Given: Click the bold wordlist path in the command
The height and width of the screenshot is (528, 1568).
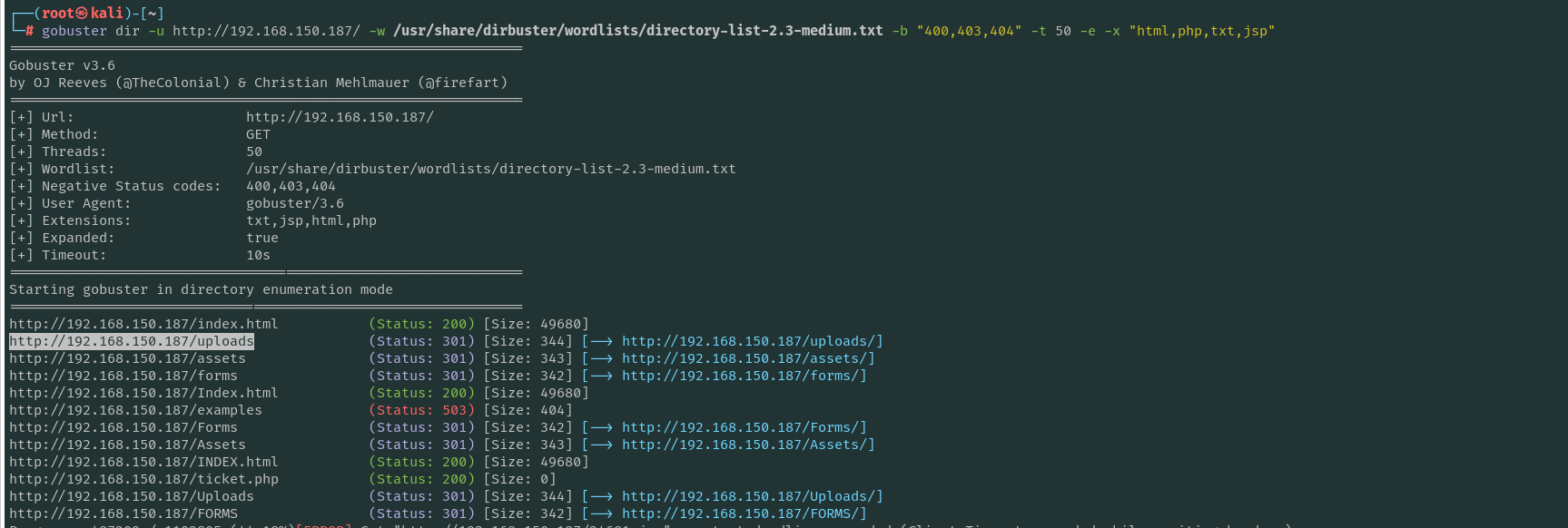Looking at the screenshot, I should point(637,31).
